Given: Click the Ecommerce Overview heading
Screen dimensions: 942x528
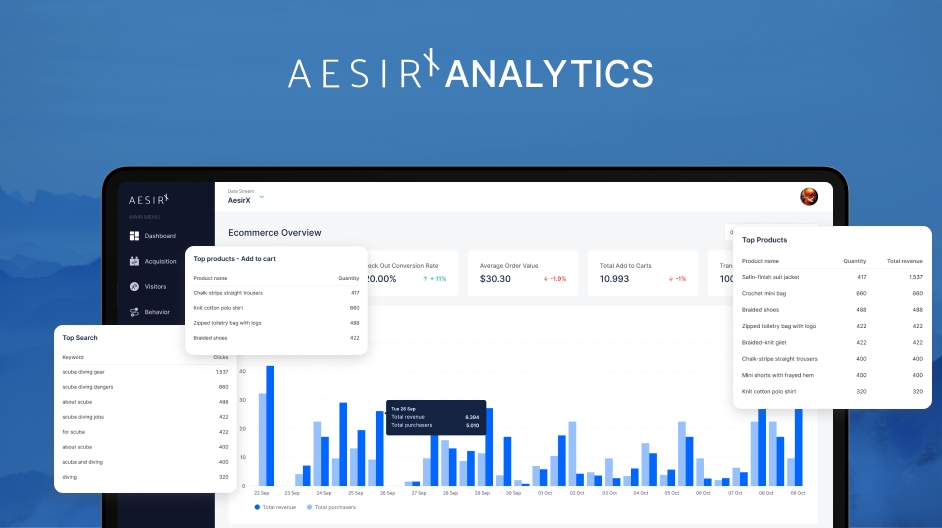Looking at the screenshot, I should click(275, 232).
